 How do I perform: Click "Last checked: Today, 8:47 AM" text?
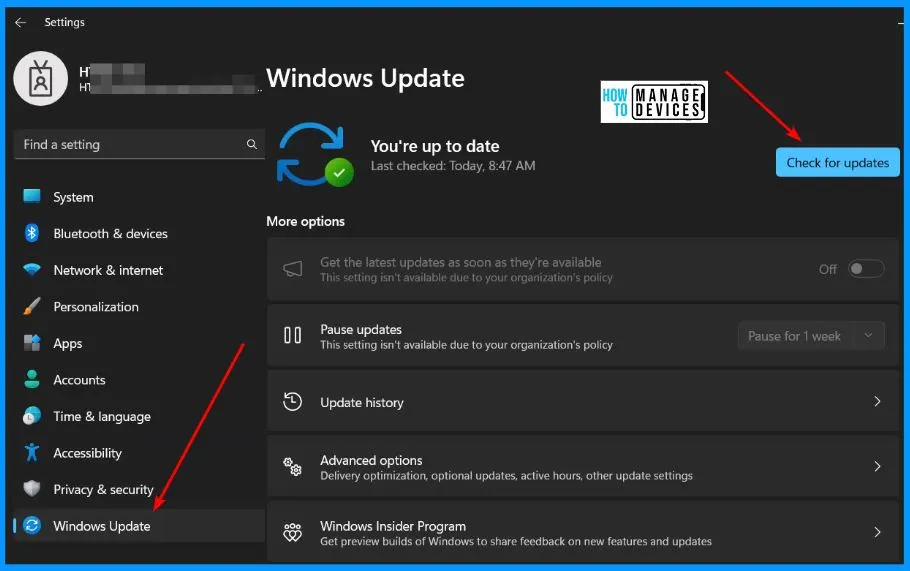pyautogui.click(x=453, y=165)
